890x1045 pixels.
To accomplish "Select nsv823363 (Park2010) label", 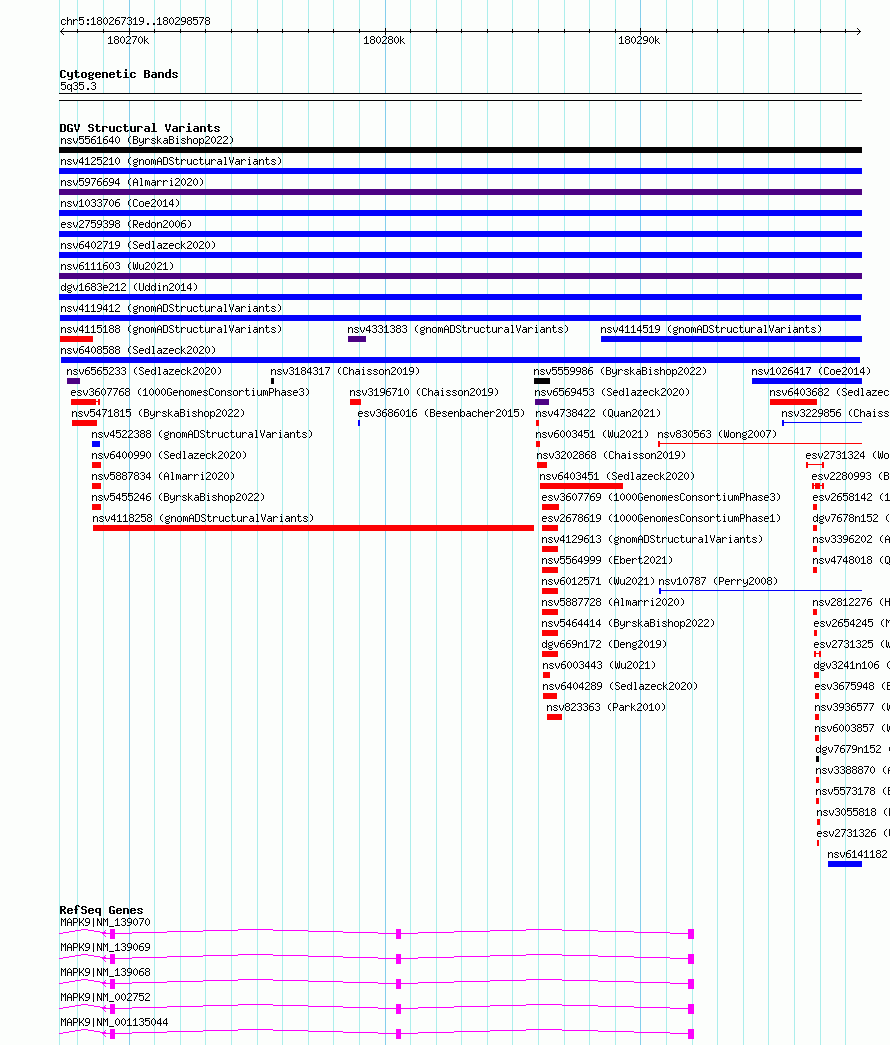I will (606, 707).
